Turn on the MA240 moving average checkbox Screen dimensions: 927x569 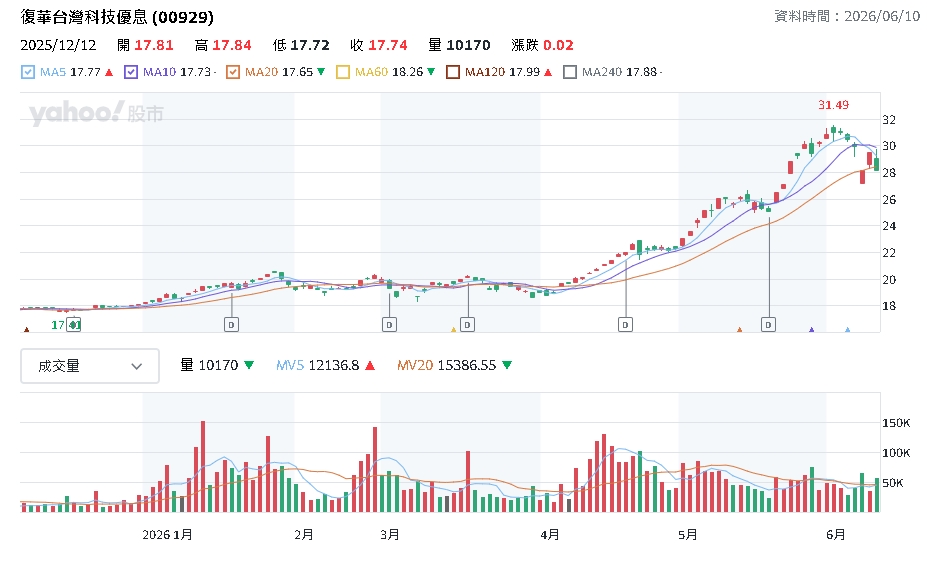pyautogui.click(x=570, y=72)
